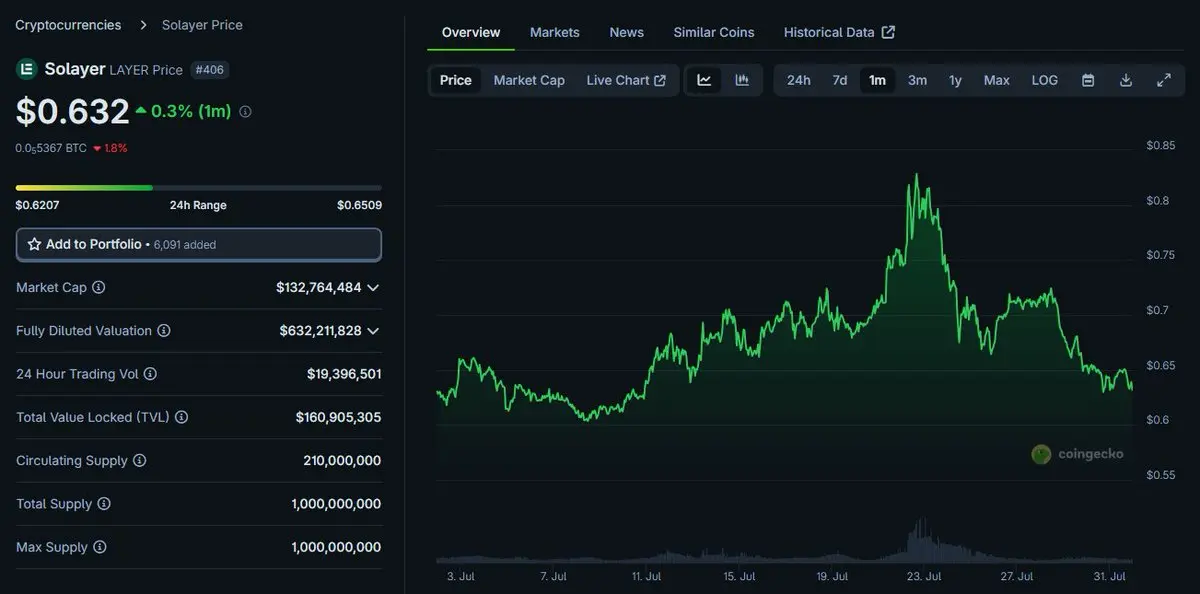Click Solayer Price breadcrumb
Image resolution: width=1200 pixels, height=594 pixels.
point(202,25)
